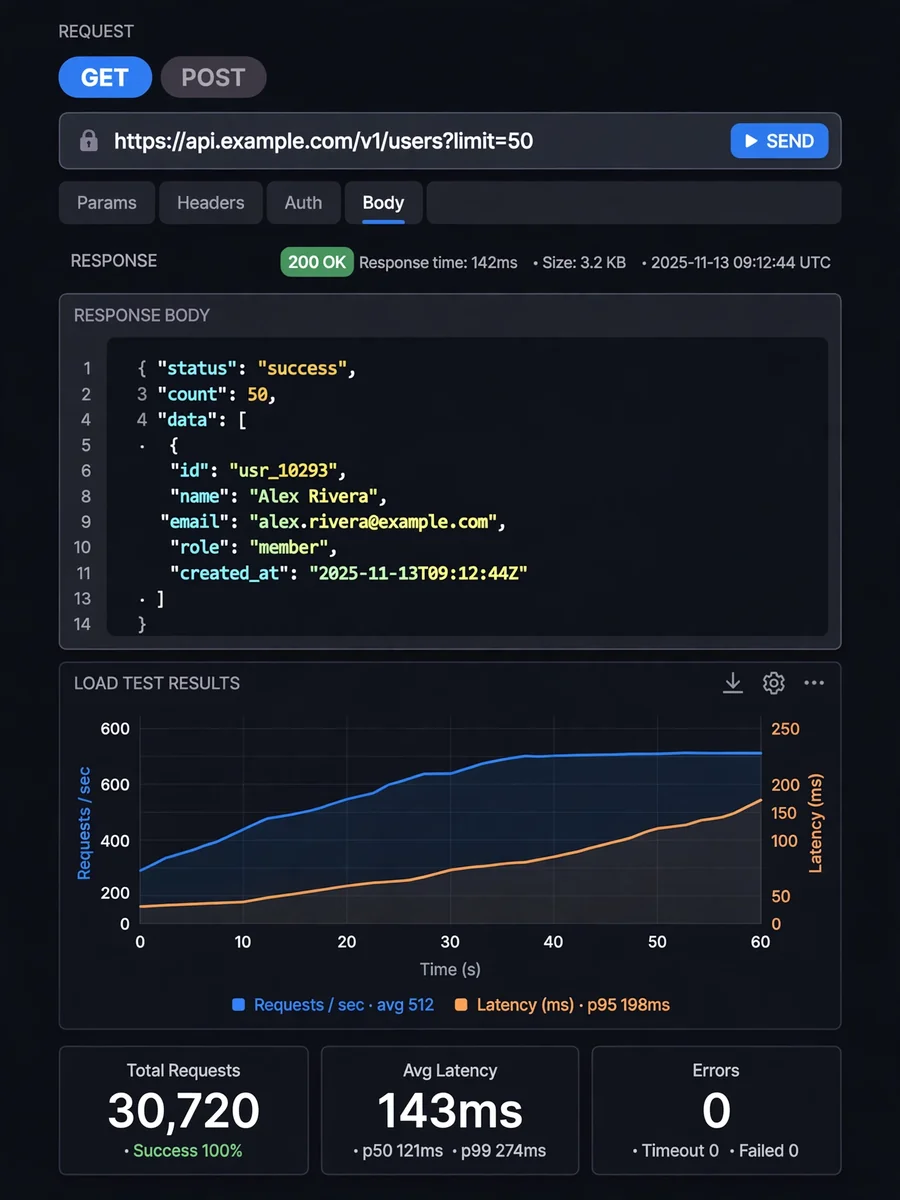Select the Body tab

pos(383,203)
